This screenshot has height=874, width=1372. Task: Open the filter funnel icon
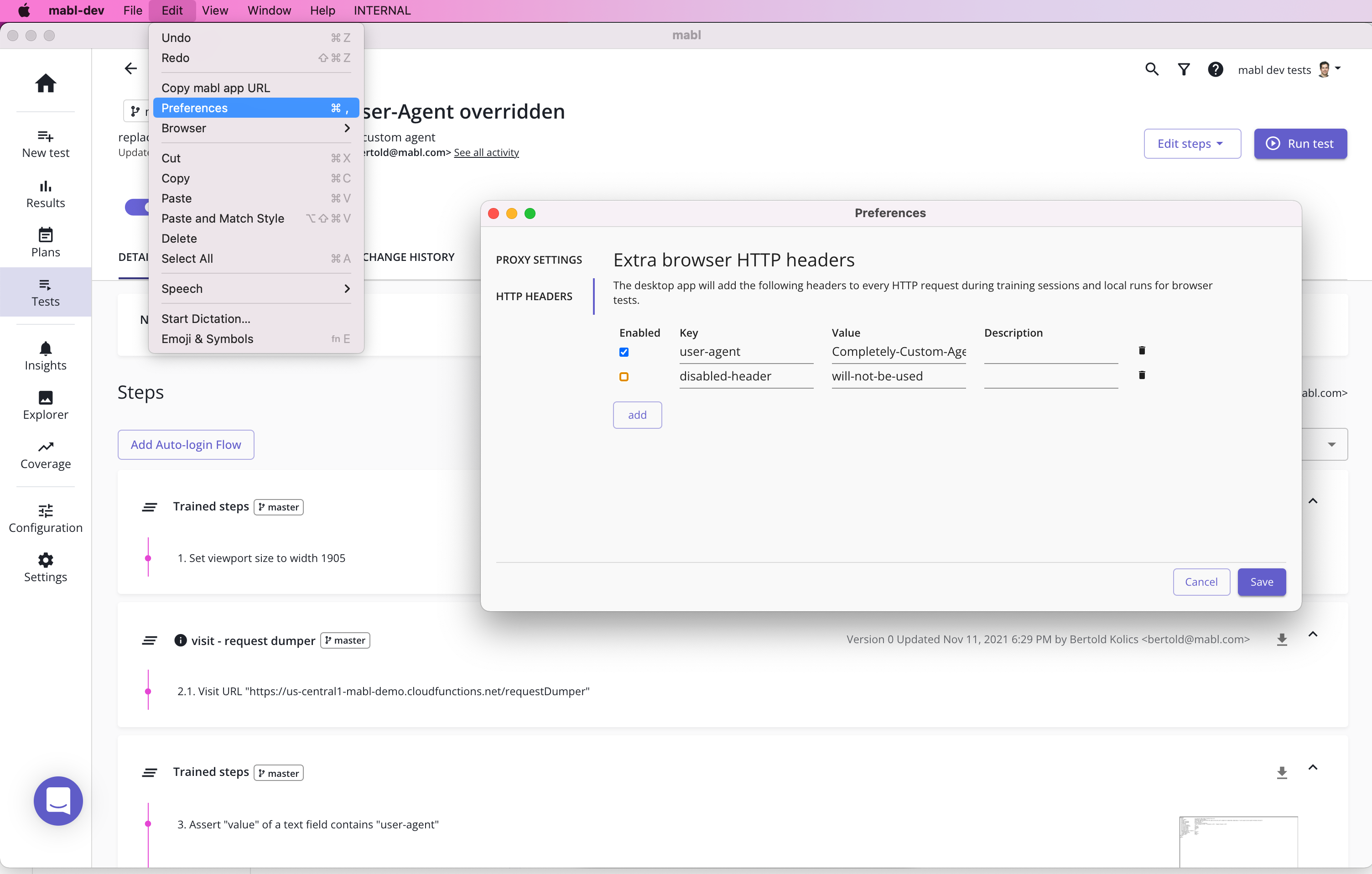click(x=1184, y=69)
